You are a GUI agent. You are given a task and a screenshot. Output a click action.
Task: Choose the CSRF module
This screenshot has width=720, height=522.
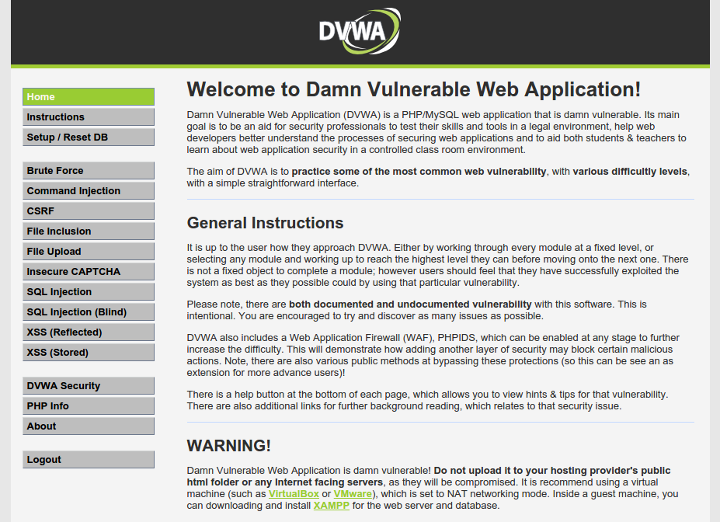click(89, 211)
